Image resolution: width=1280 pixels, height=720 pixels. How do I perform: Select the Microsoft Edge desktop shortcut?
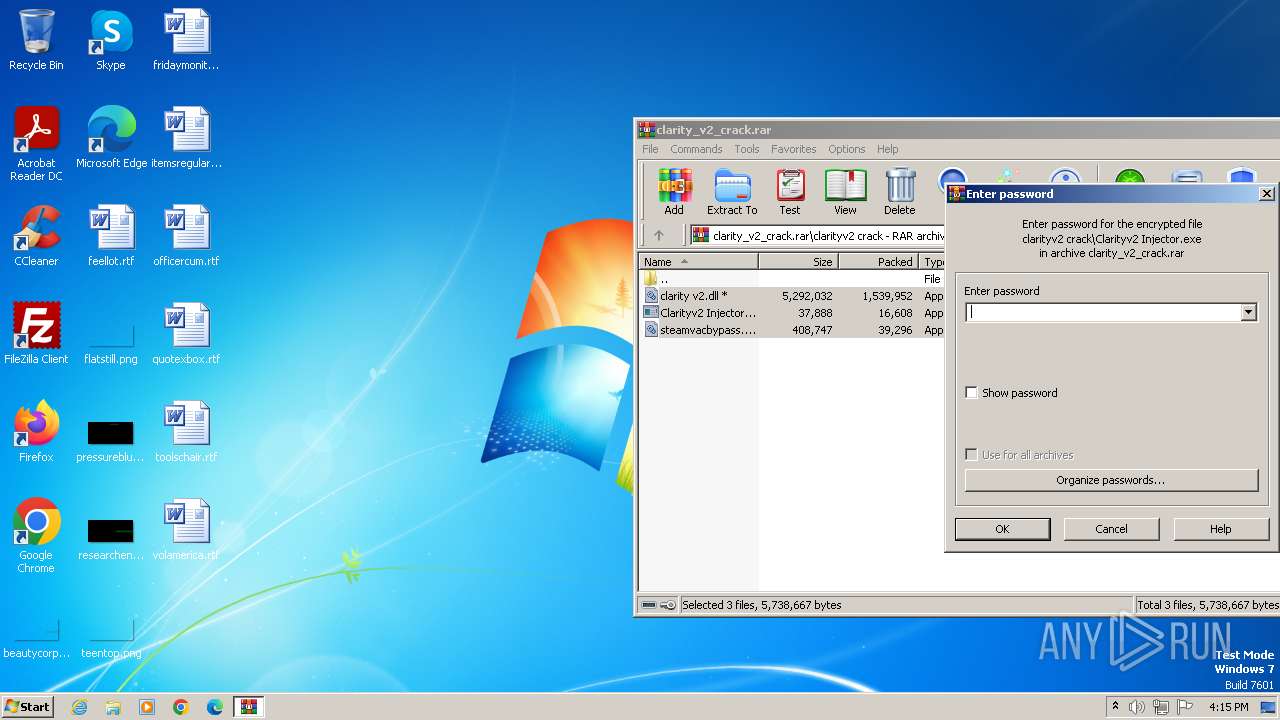click(111, 138)
